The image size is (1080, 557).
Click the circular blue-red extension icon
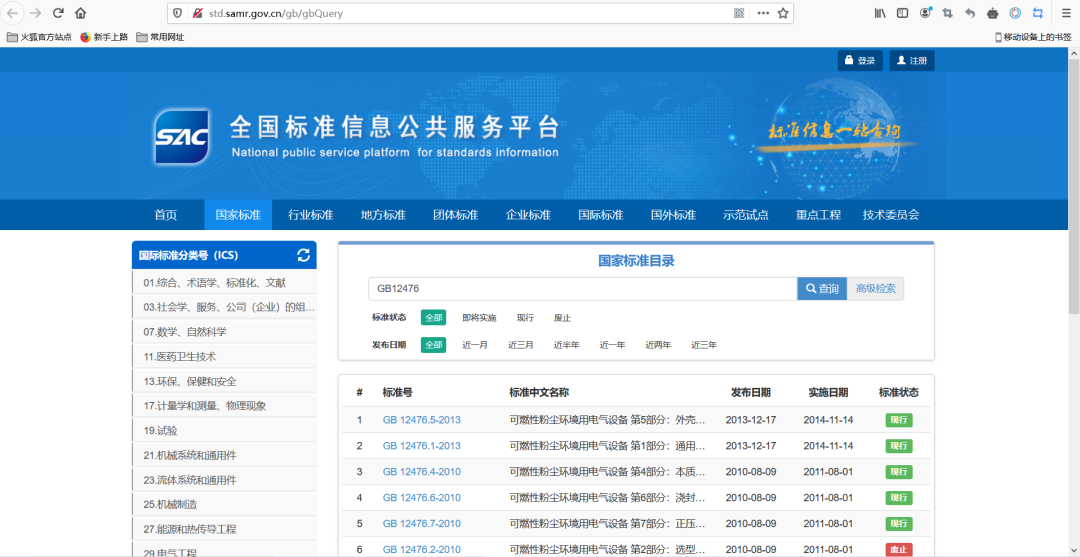1015,13
